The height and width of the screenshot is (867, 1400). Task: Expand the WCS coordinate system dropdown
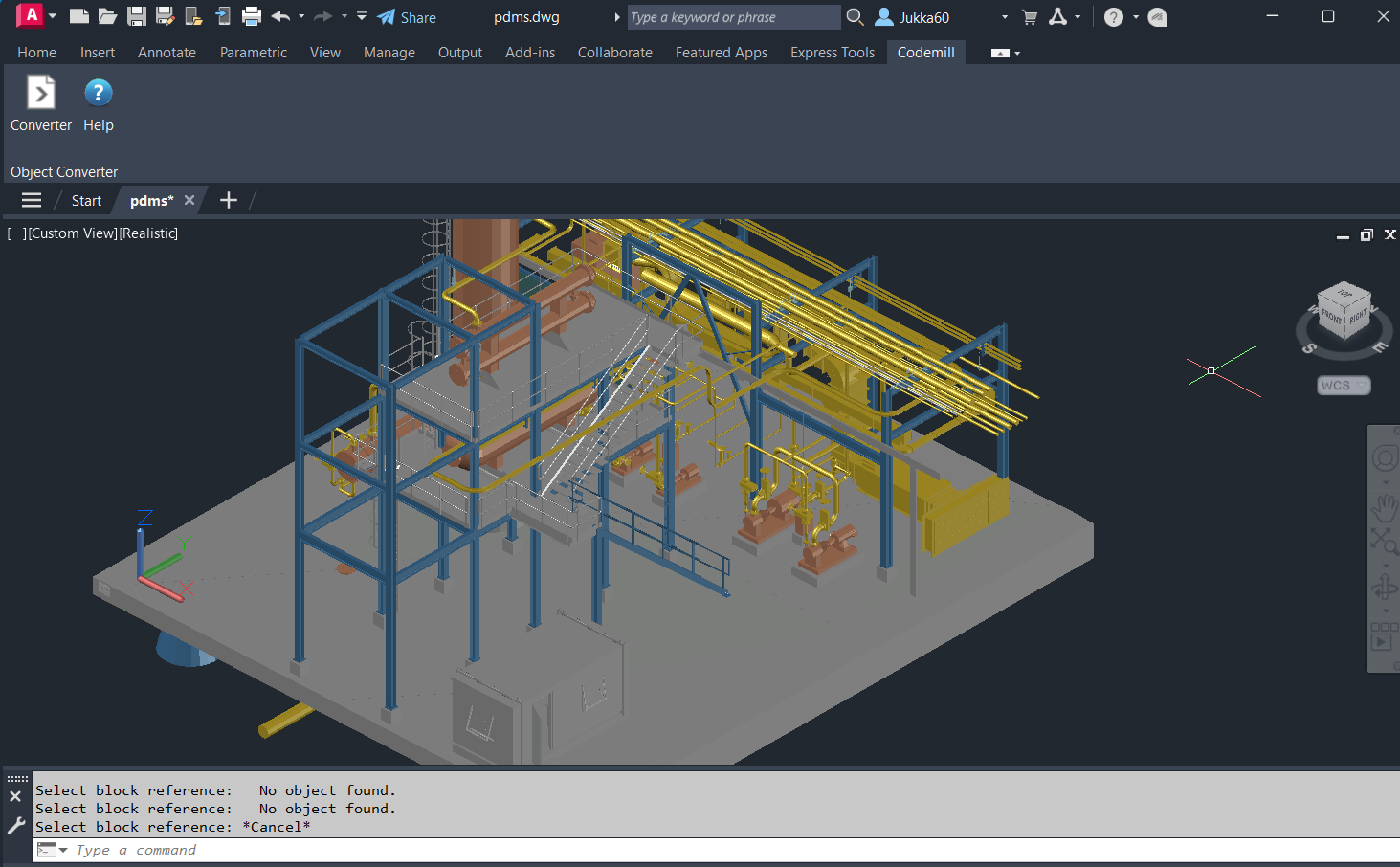coord(1344,386)
